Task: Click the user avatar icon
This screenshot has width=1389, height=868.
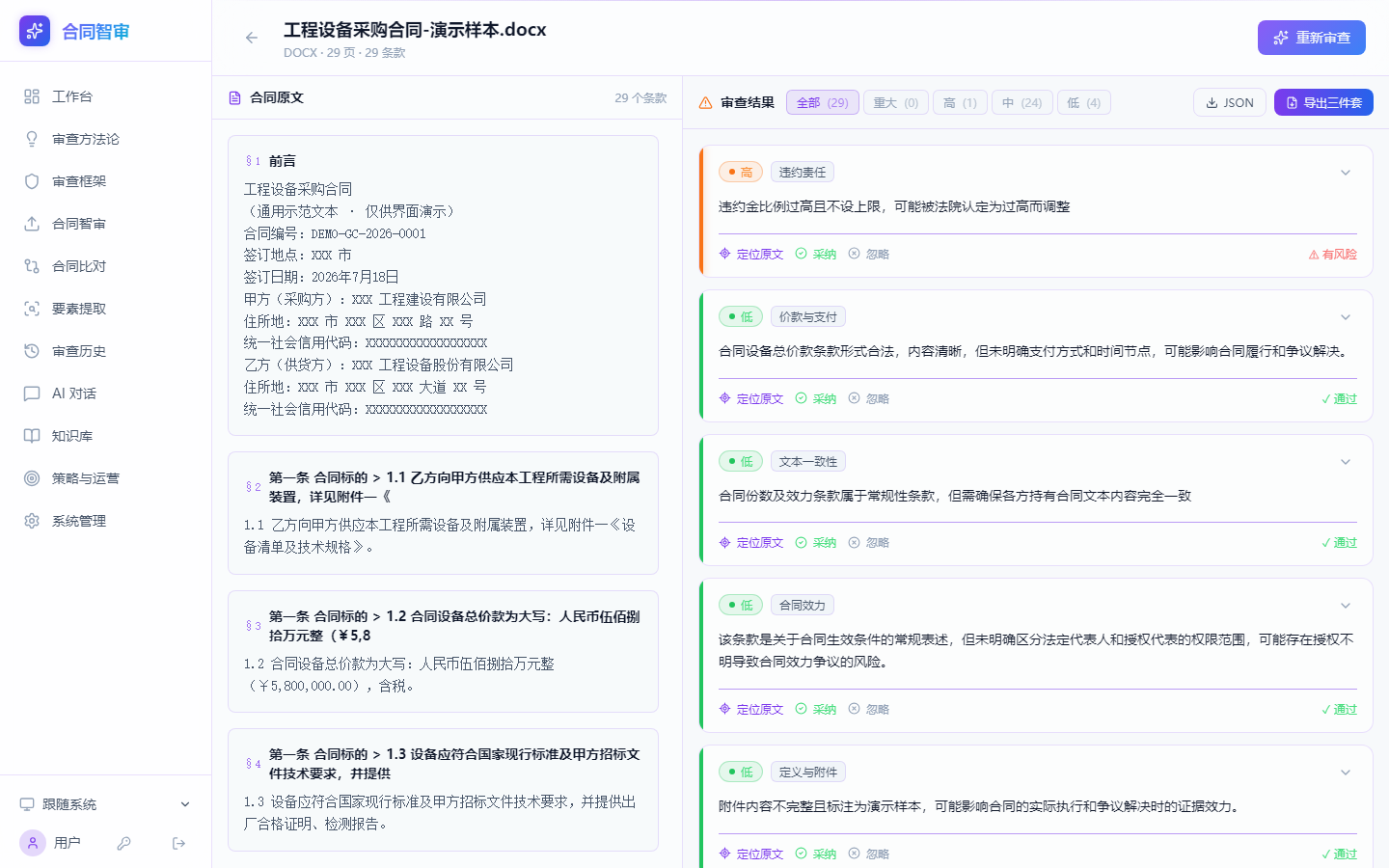Action: point(33,843)
